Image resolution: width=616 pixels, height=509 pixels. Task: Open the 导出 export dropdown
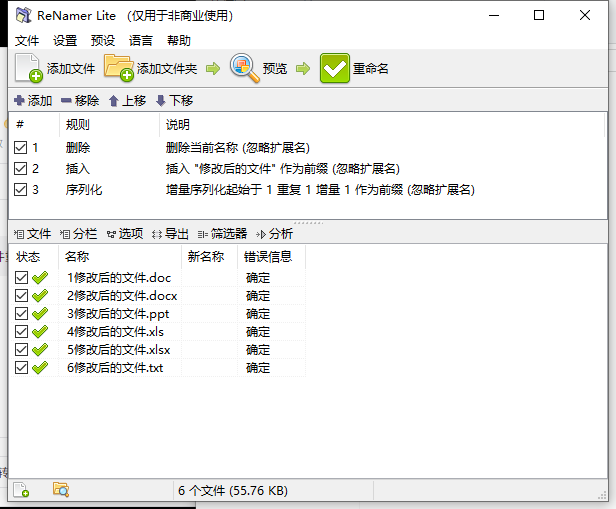pos(170,234)
